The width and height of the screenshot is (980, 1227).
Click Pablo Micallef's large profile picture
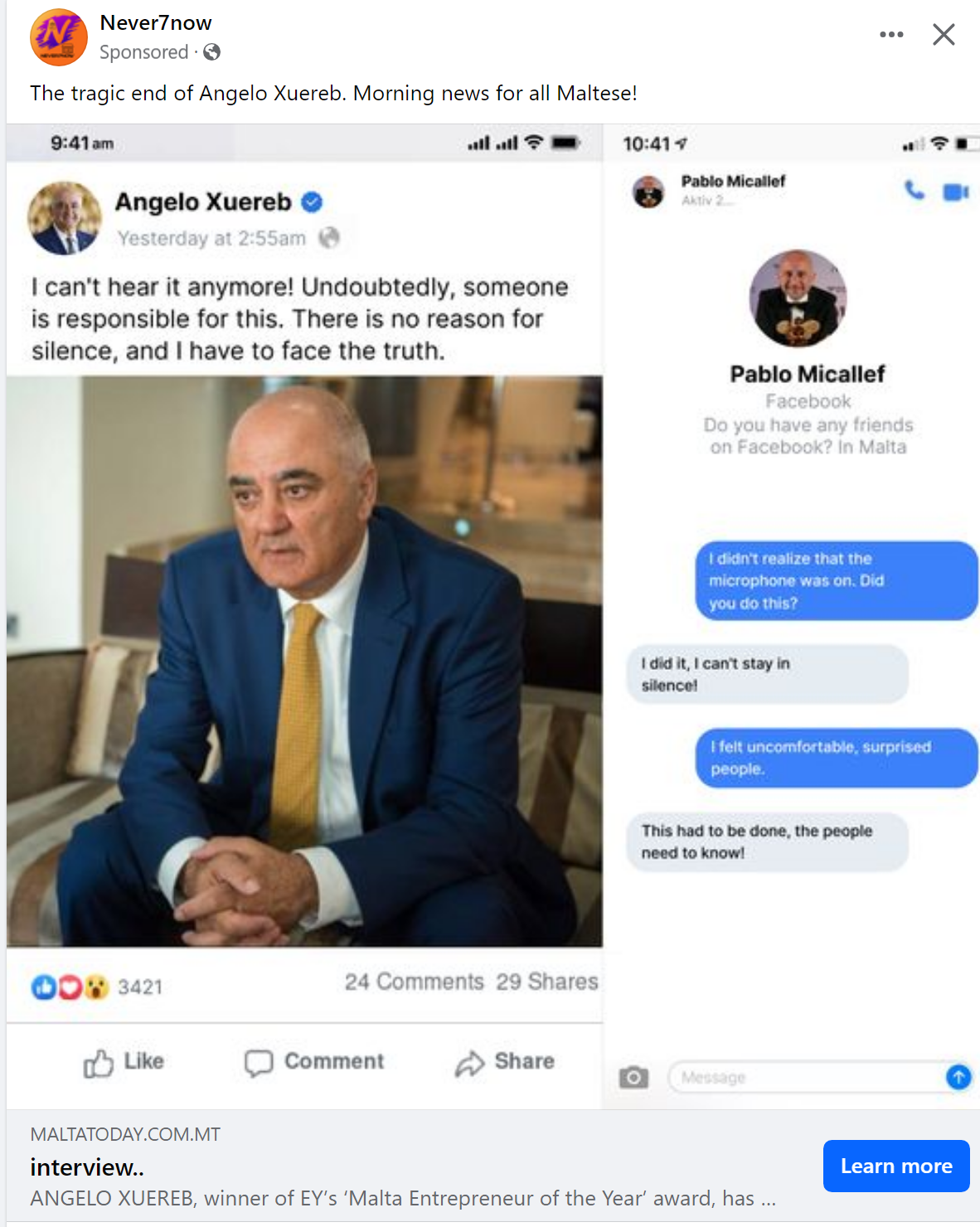(x=798, y=298)
